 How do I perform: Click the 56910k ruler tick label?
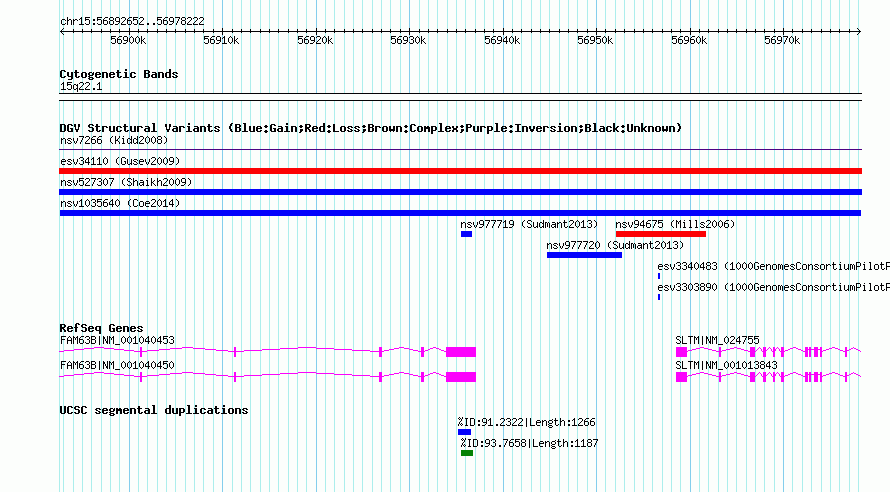point(221,40)
